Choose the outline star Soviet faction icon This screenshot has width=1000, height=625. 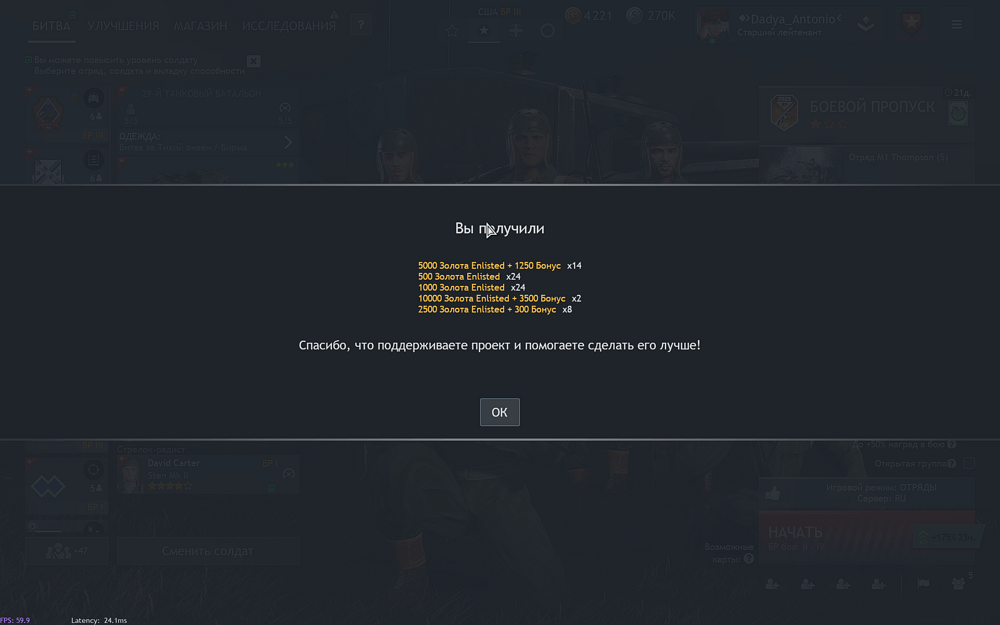[x=452, y=31]
